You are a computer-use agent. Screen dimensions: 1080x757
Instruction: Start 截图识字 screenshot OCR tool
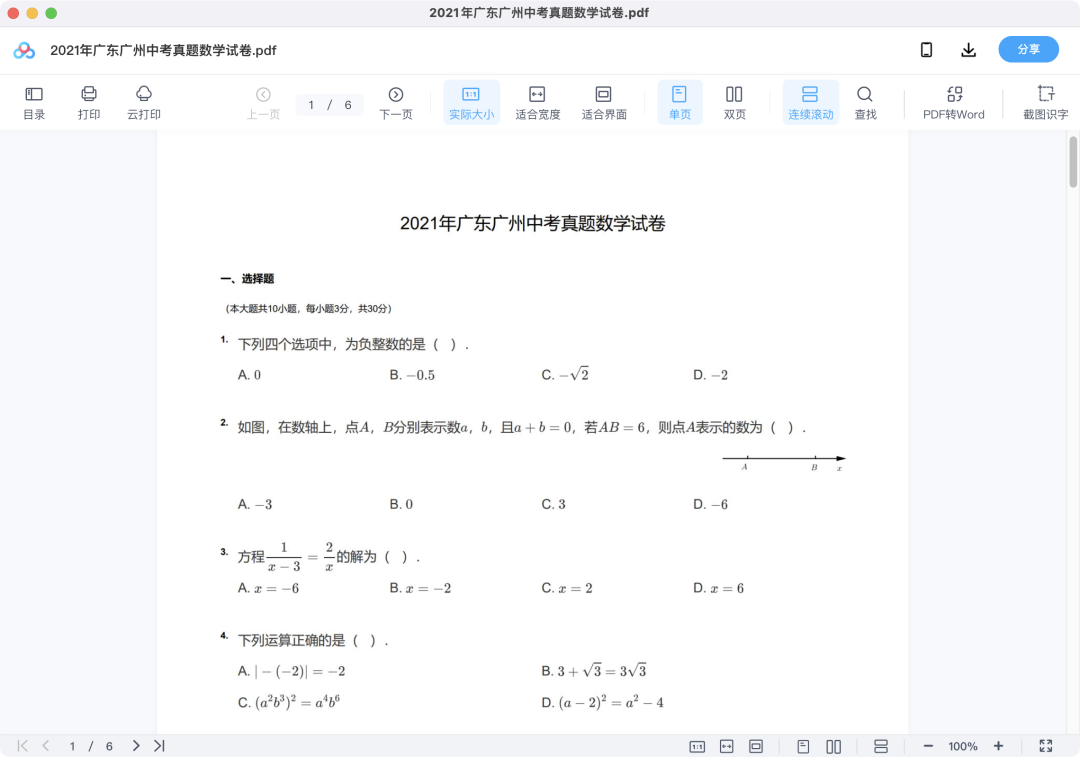pos(1046,103)
